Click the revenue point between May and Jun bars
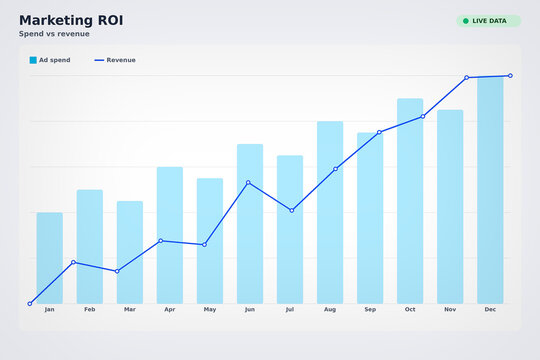The image size is (540, 360). pyautogui.click(x=205, y=245)
